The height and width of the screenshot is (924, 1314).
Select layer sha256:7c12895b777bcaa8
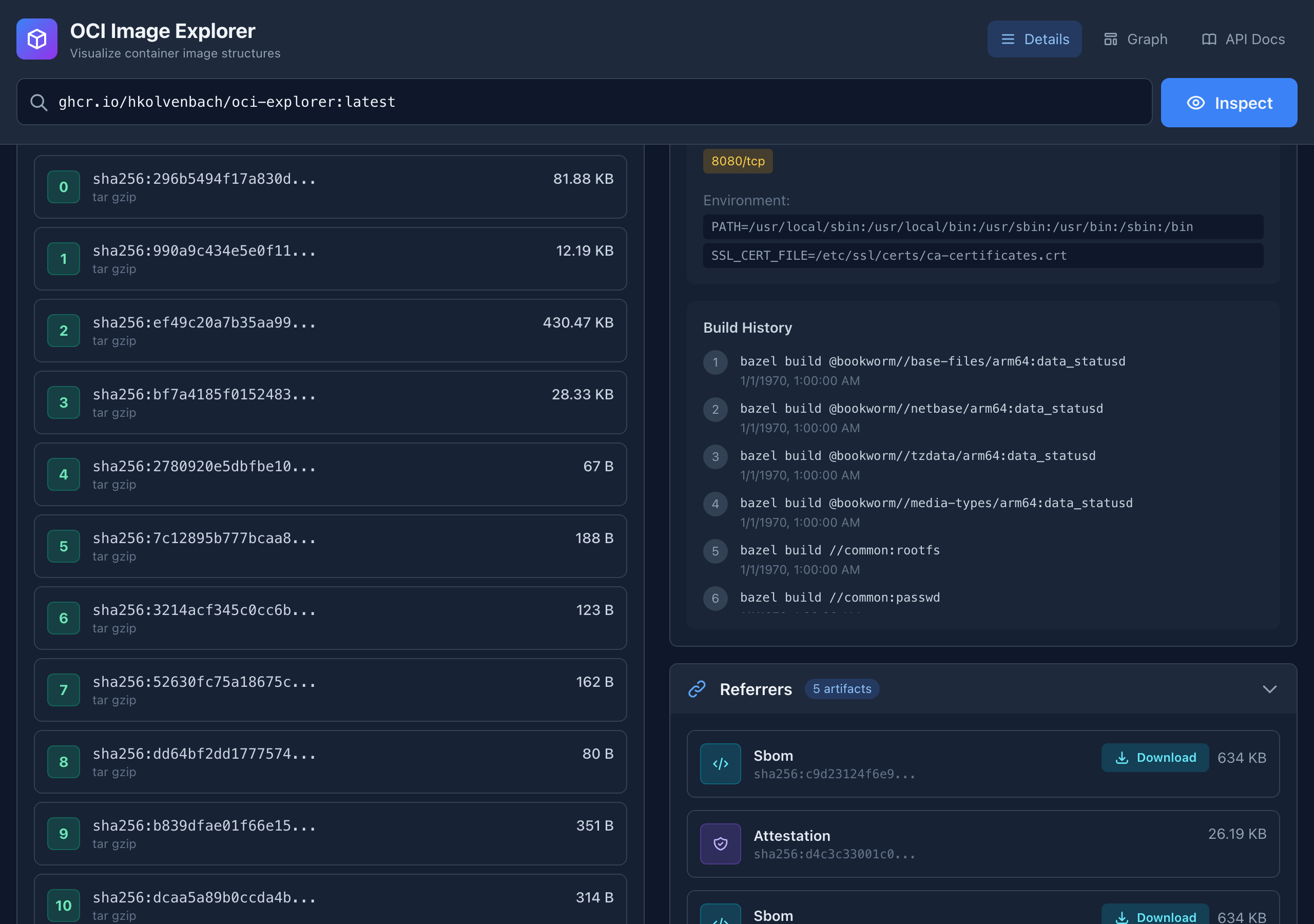click(x=330, y=546)
